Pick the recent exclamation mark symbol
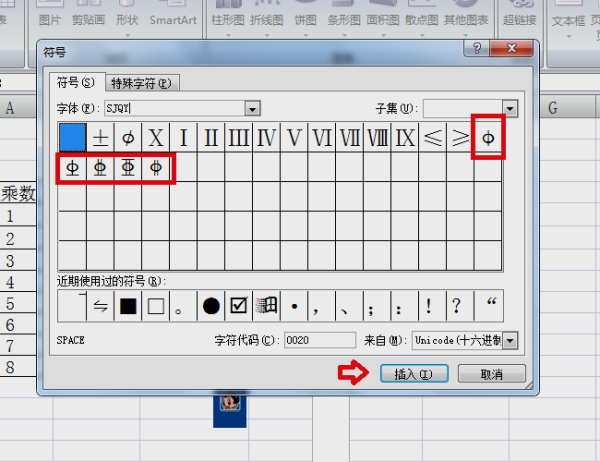Image resolution: width=600 pixels, height=462 pixels. coord(432,306)
